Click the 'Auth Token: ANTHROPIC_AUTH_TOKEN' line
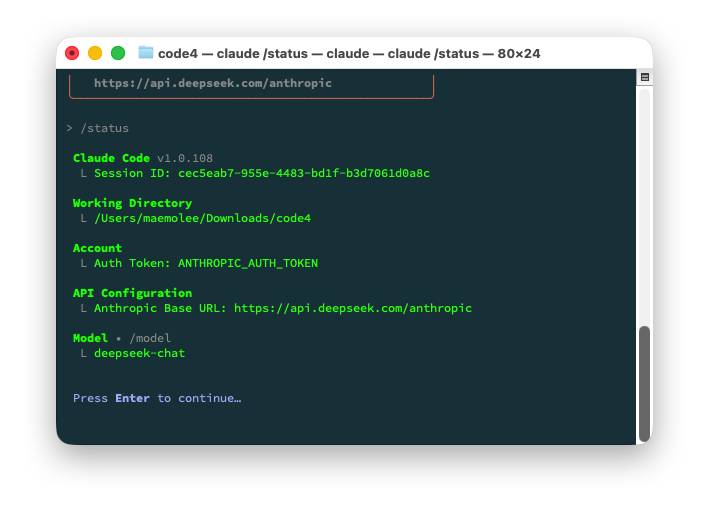 pyautogui.click(x=206, y=263)
